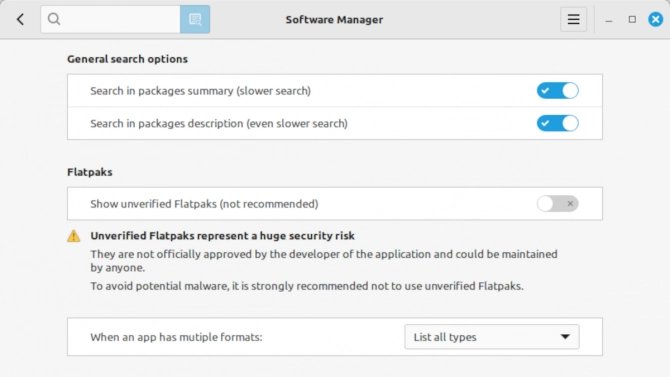Open the List all types dropdown
Screen dimensions: 670x377
492,337
